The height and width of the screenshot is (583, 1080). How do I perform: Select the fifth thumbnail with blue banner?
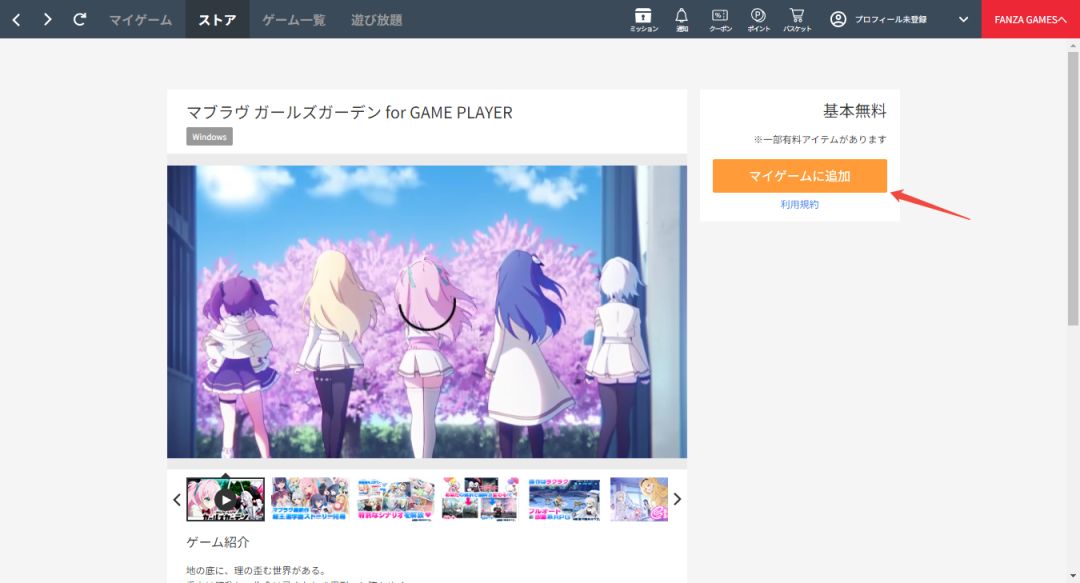tap(565, 499)
